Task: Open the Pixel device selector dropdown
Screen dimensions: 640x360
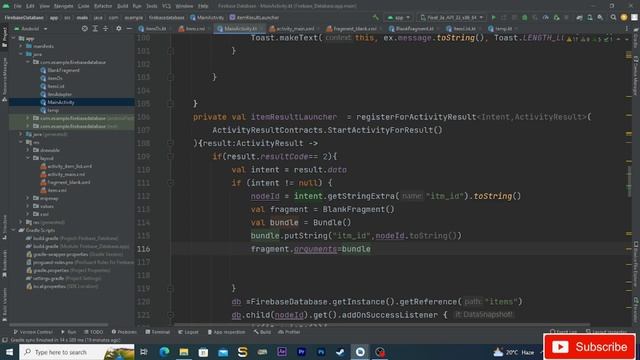Action: [451, 18]
